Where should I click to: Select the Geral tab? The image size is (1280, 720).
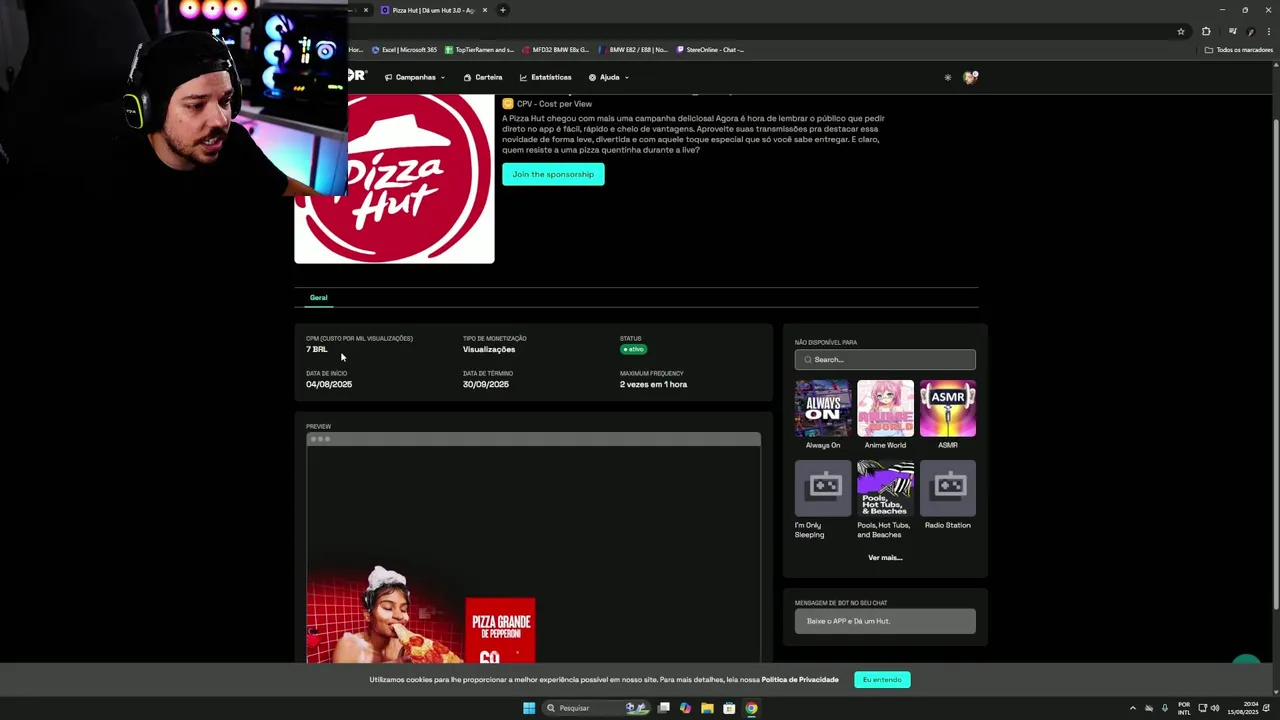pyautogui.click(x=318, y=297)
